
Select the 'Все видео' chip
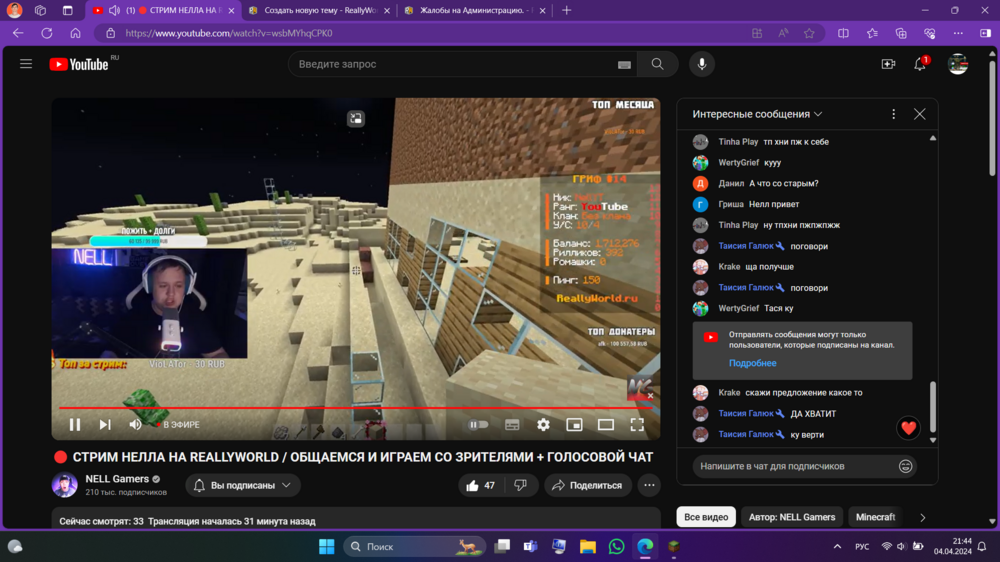[x=706, y=517]
